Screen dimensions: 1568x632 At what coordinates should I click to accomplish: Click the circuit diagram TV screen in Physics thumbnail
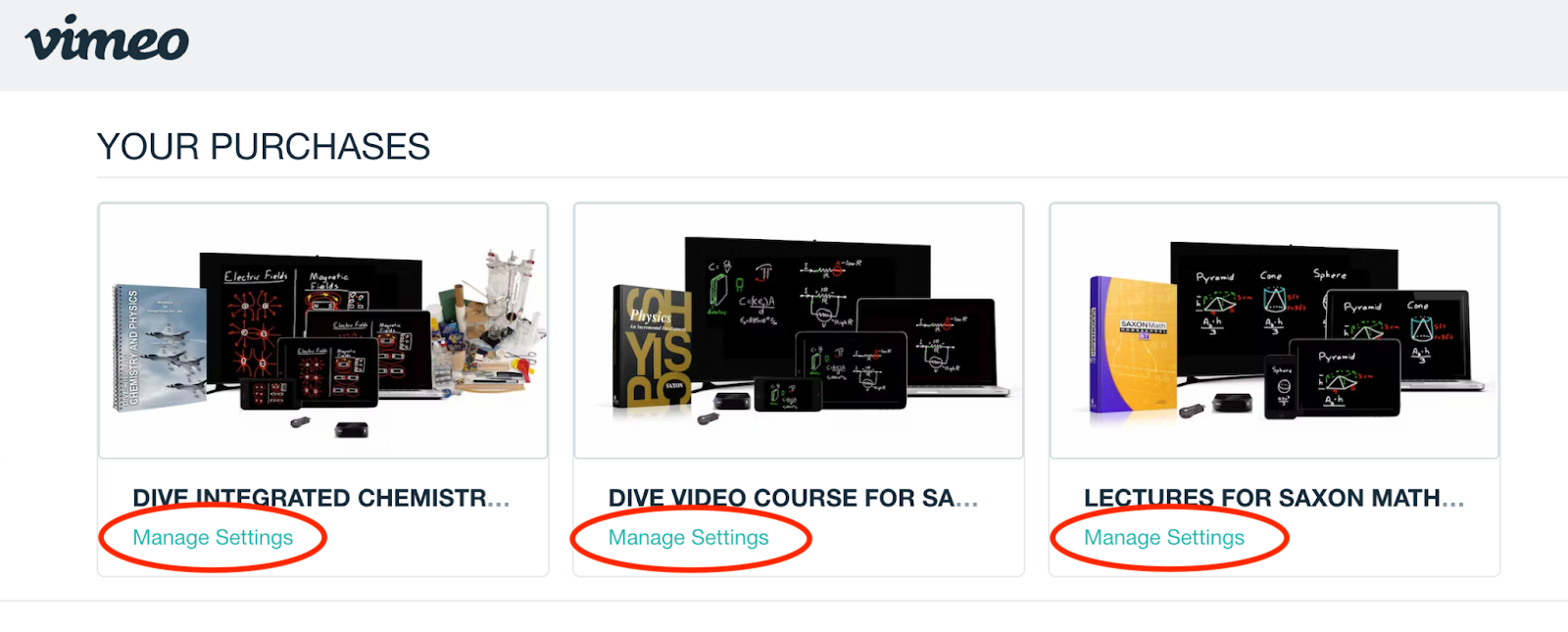pyautogui.click(x=807, y=294)
